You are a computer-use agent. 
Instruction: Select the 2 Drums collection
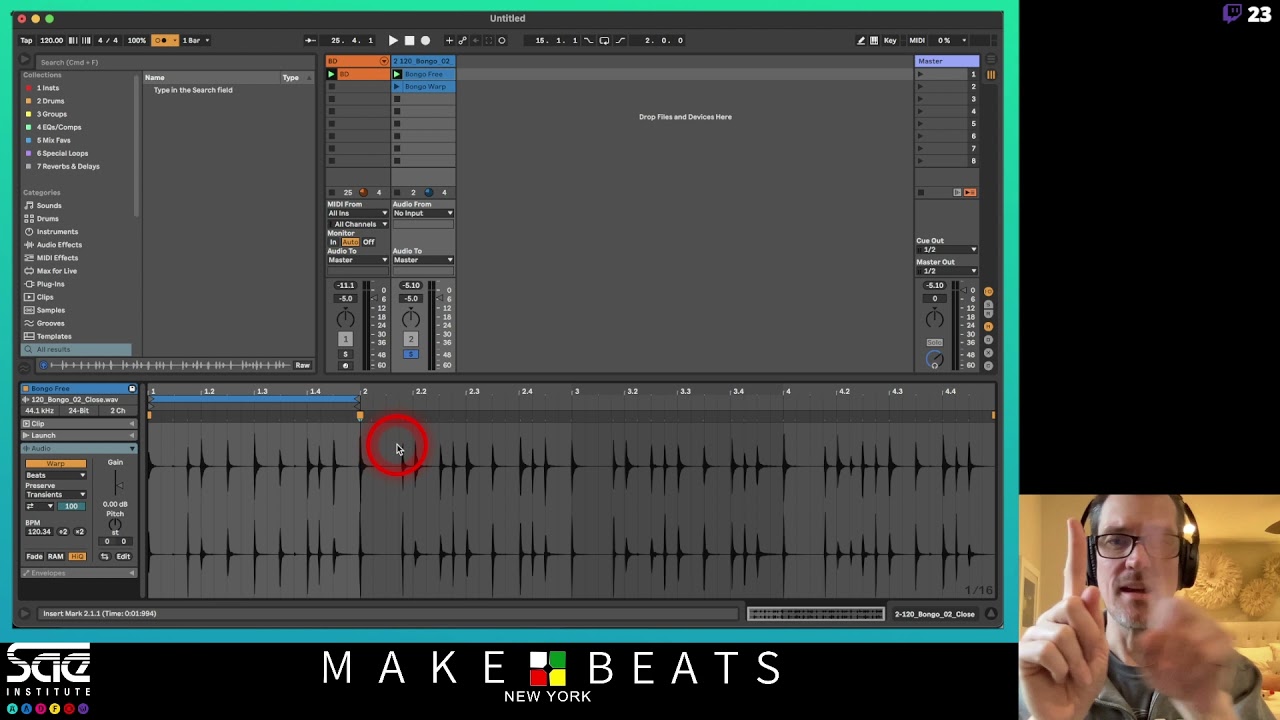coord(50,101)
